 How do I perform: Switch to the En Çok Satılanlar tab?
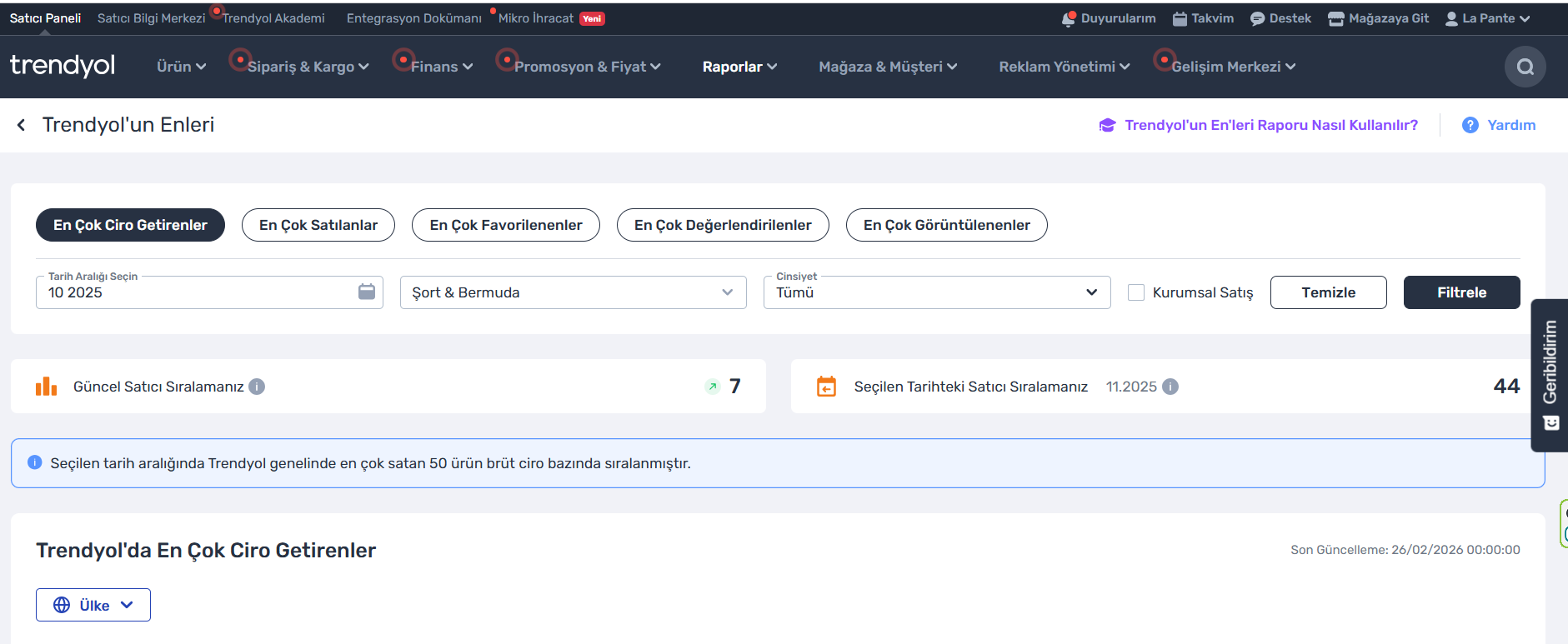click(318, 225)
